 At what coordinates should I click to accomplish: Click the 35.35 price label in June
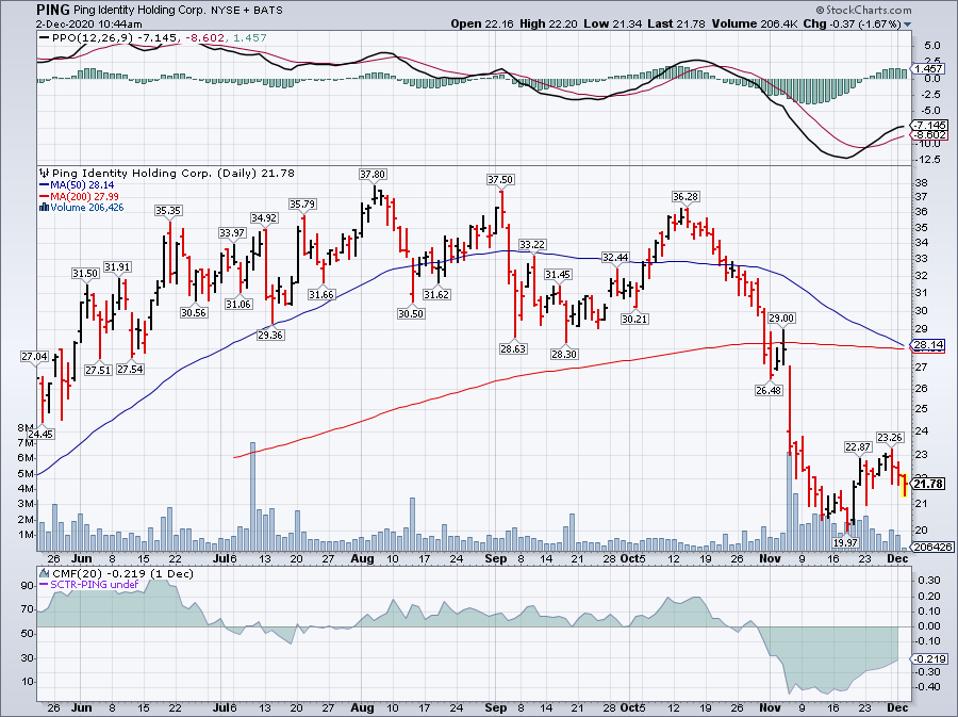[x=168, y=211]
